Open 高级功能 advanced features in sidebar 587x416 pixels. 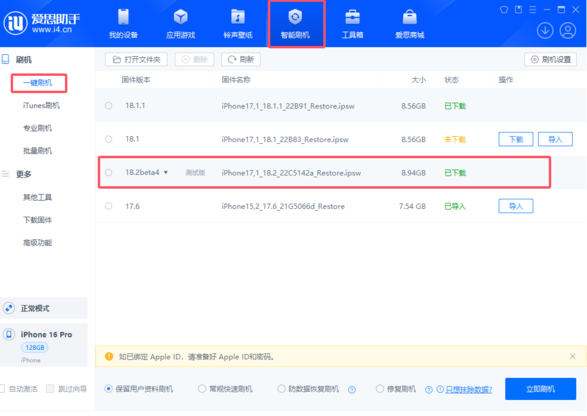click(37, 243)
